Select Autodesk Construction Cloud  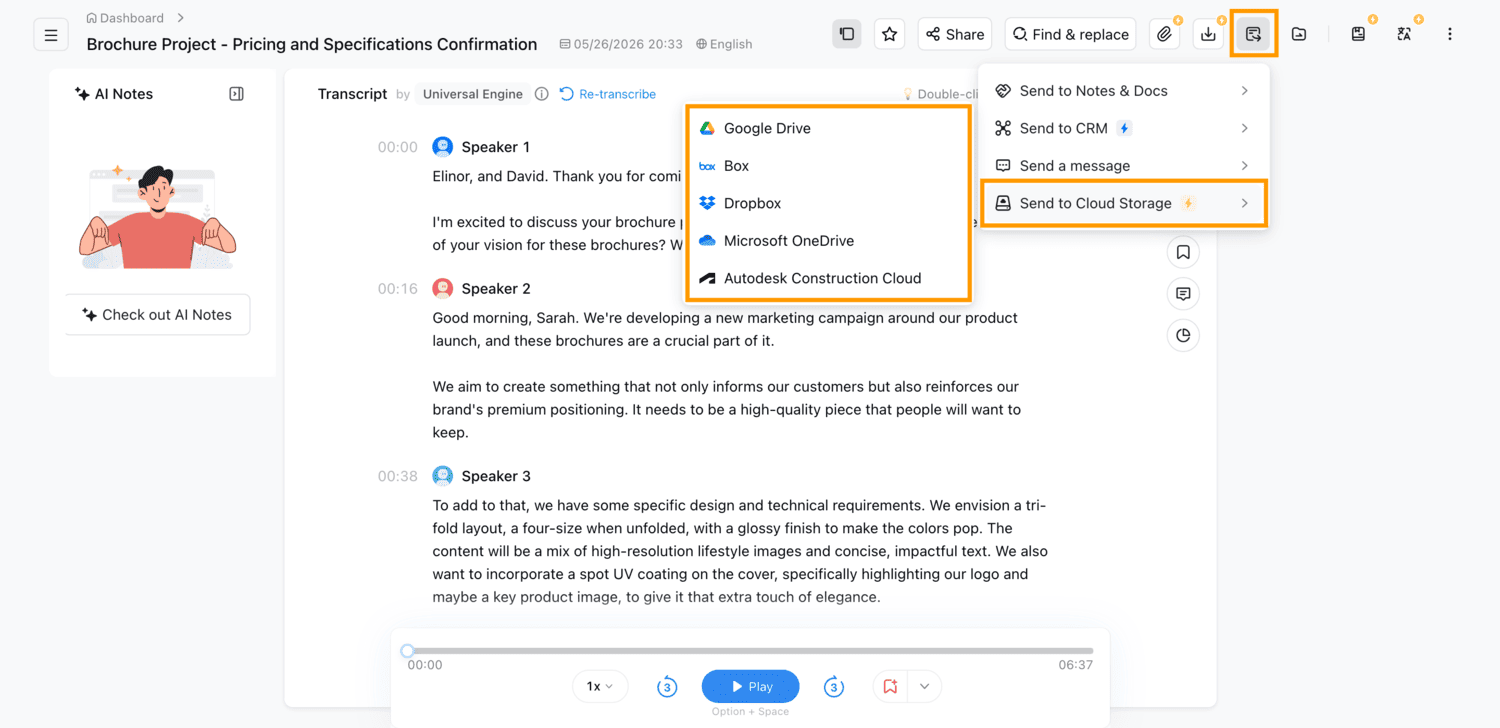(x=828, y=278)
